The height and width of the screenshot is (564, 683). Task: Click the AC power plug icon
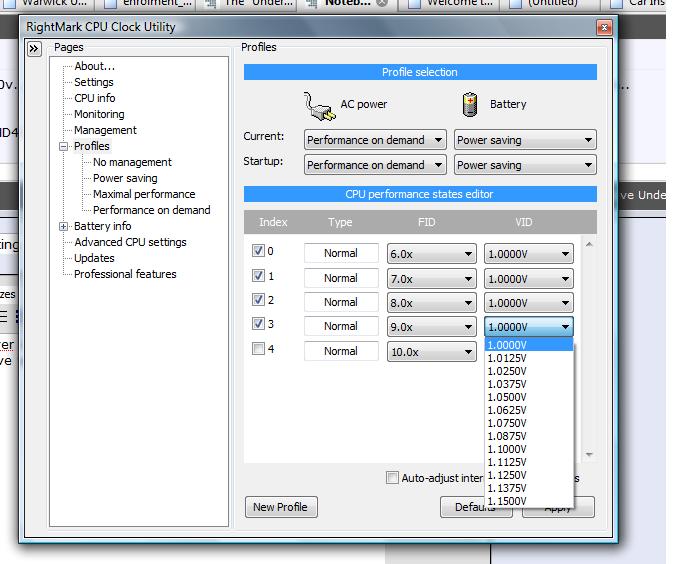click(319, 106)
